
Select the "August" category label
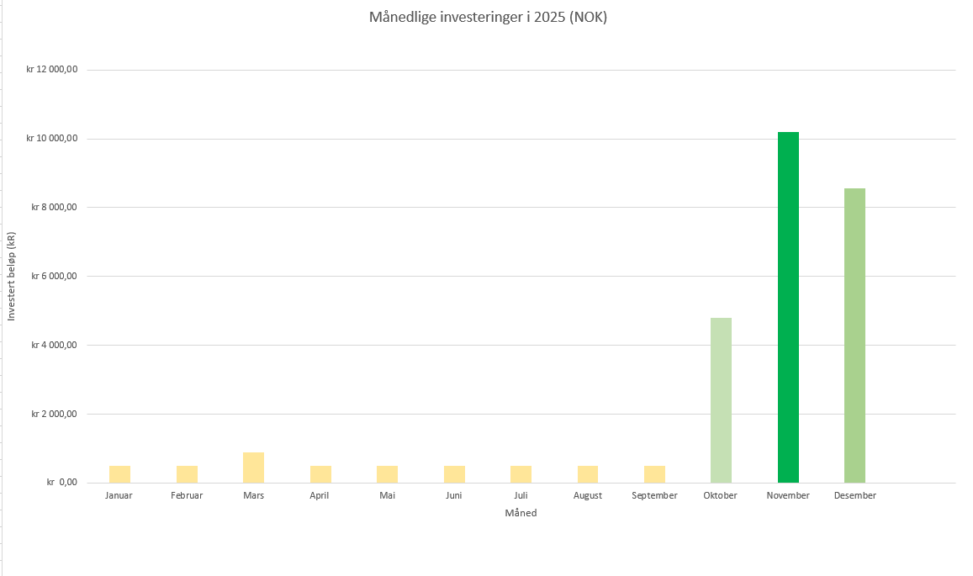(x=587, y=496)
